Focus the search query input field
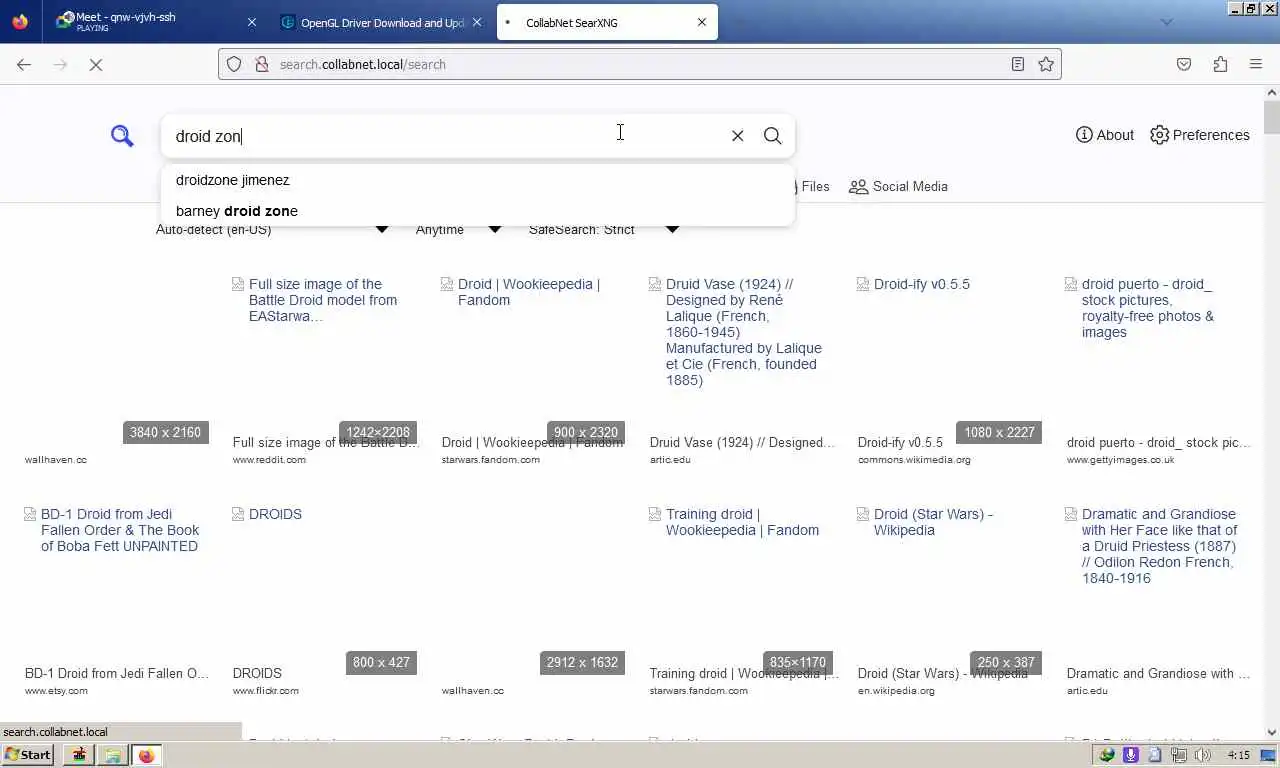 pyautogui.click(x=445, y=136)
